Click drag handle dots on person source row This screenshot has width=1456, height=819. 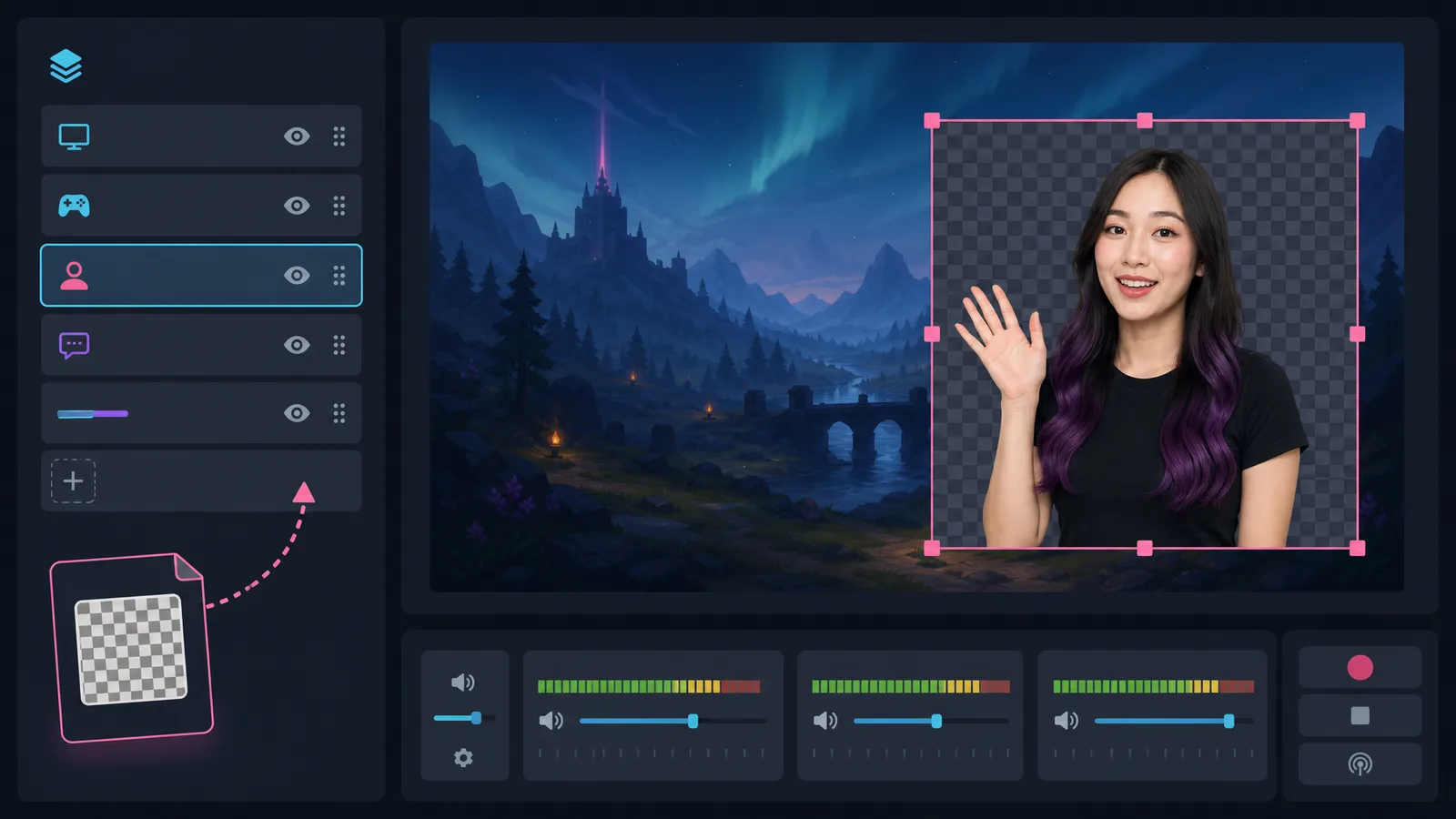[339, 276]
